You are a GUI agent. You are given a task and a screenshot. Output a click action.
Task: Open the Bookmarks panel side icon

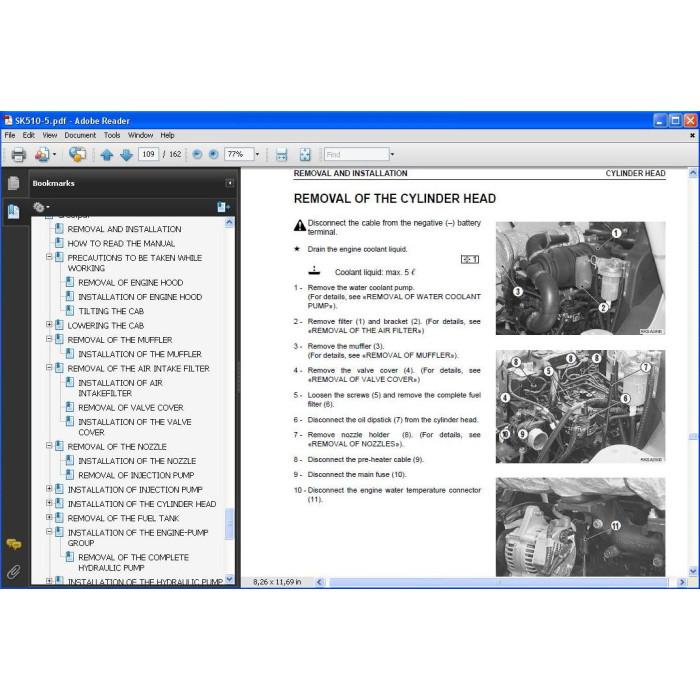(x=13, y=211)
